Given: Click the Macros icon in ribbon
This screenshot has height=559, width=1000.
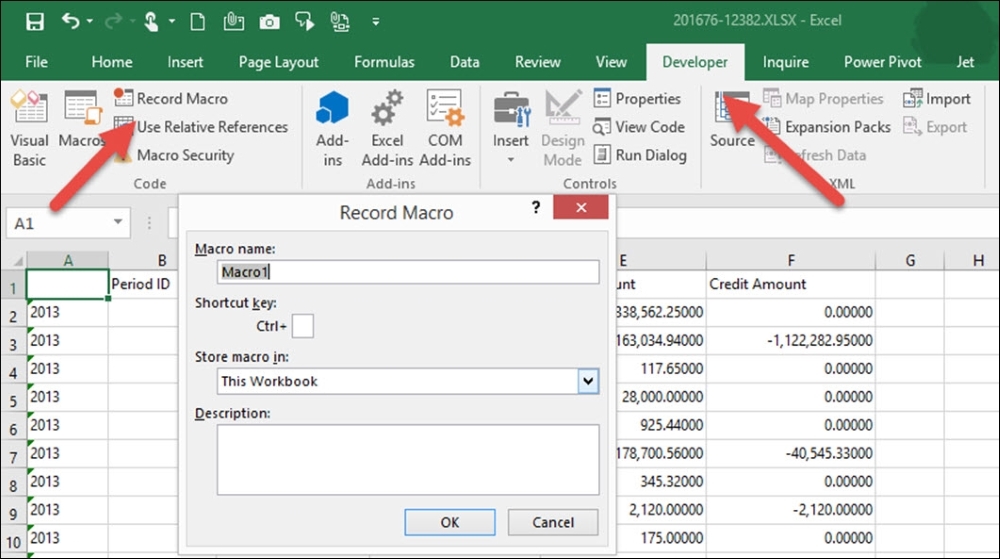Looking at the screenshot, I should point(80,120).
